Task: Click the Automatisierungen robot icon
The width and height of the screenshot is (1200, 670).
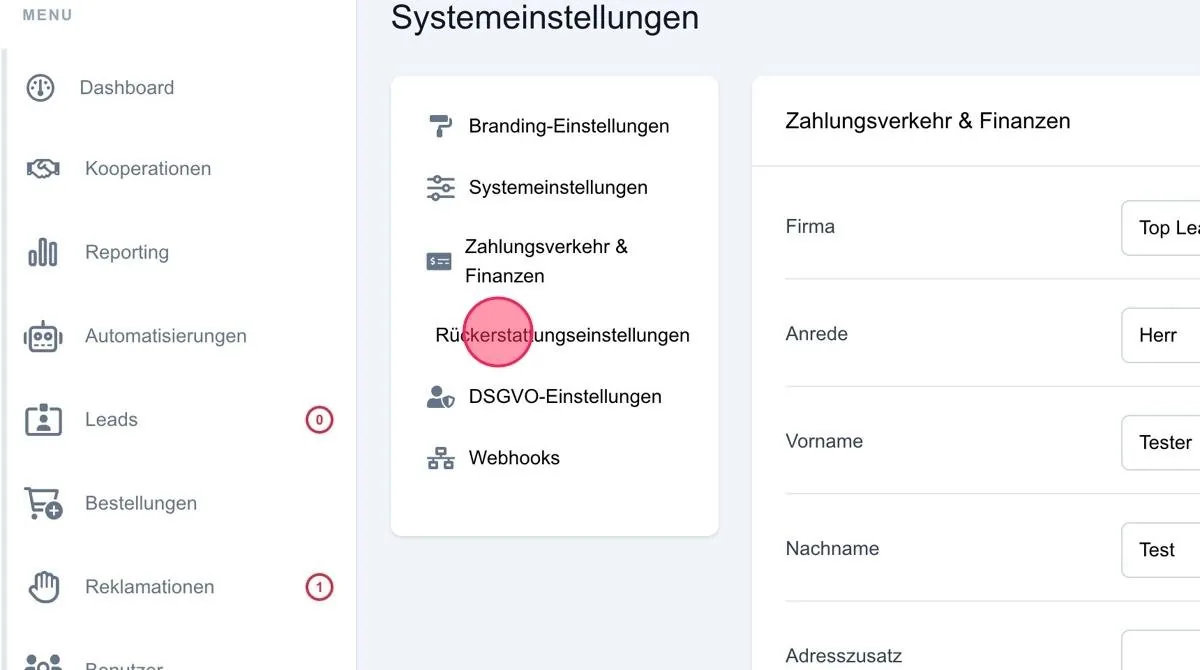Action: tap(43, 336)
